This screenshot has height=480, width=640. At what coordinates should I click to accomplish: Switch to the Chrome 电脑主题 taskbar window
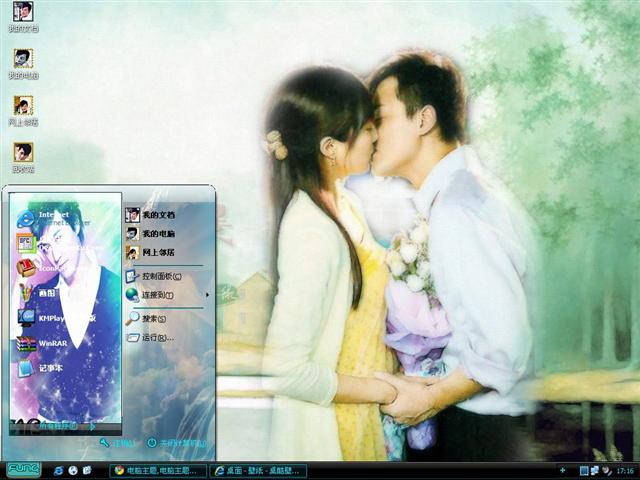[158, 471]
